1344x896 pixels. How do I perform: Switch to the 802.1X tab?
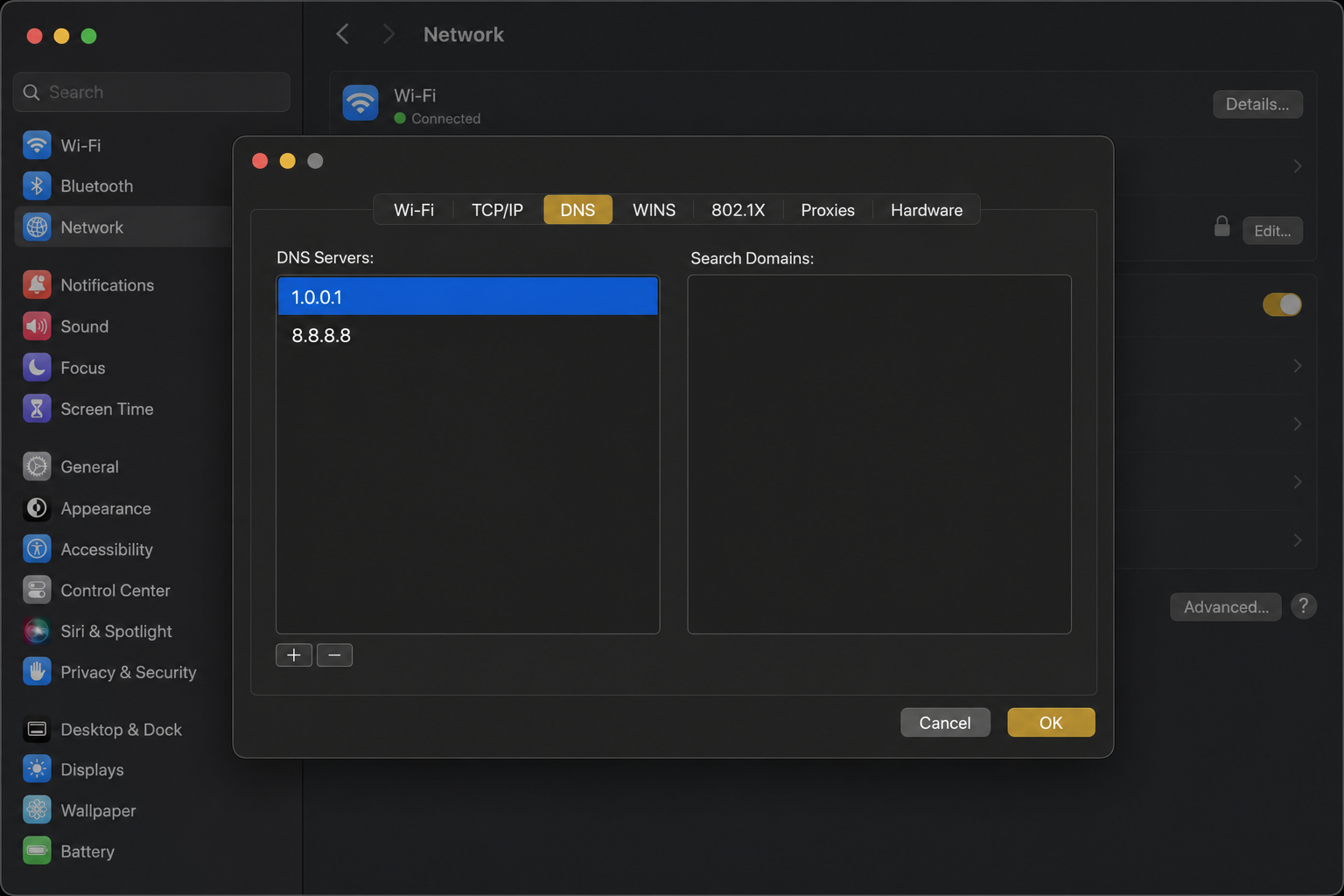pyautogui.click(x=738, y=210)
